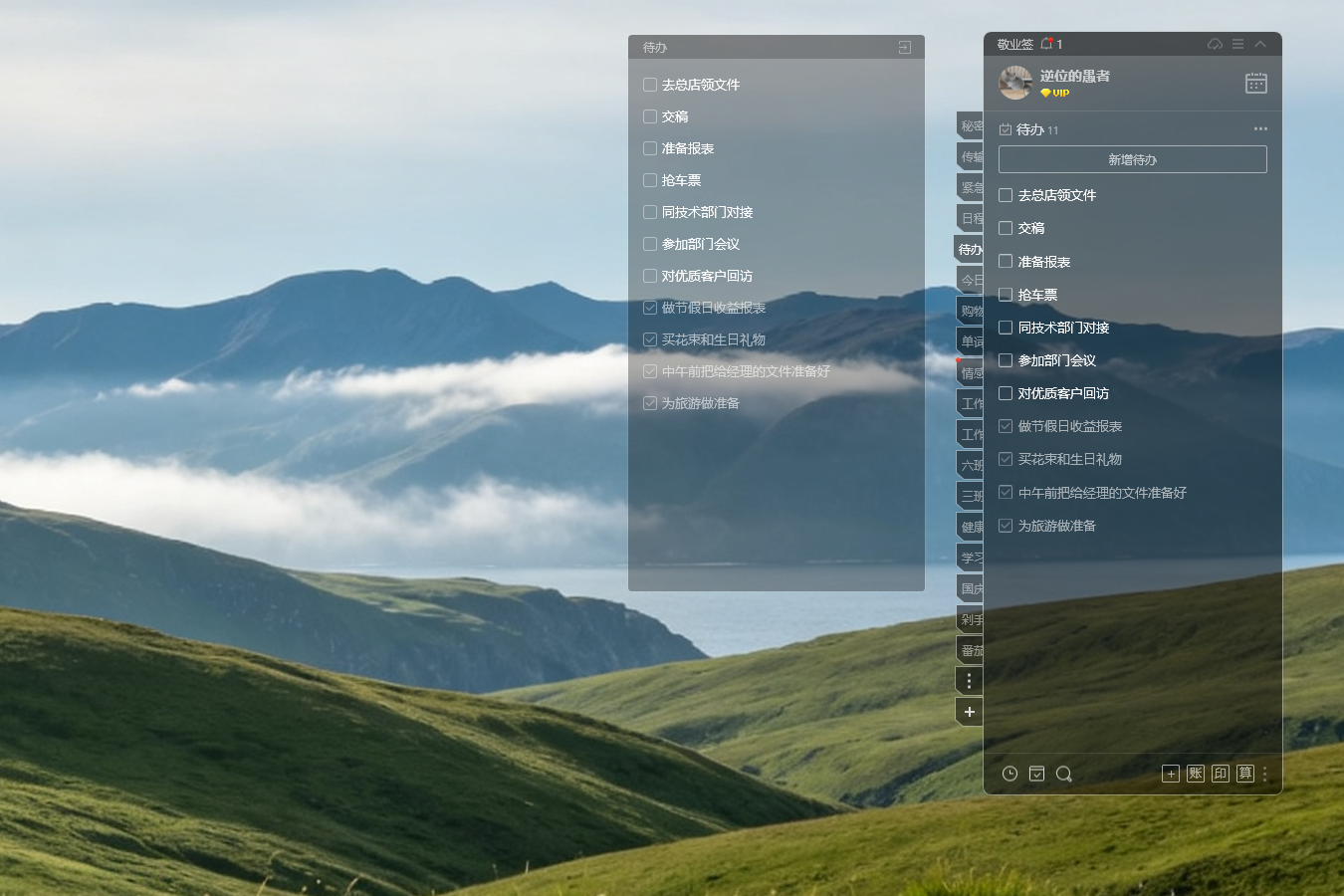This screenshot has height=896, width=1344.
Task: Open search with the magnifier icon
Action: point(1063,774)
